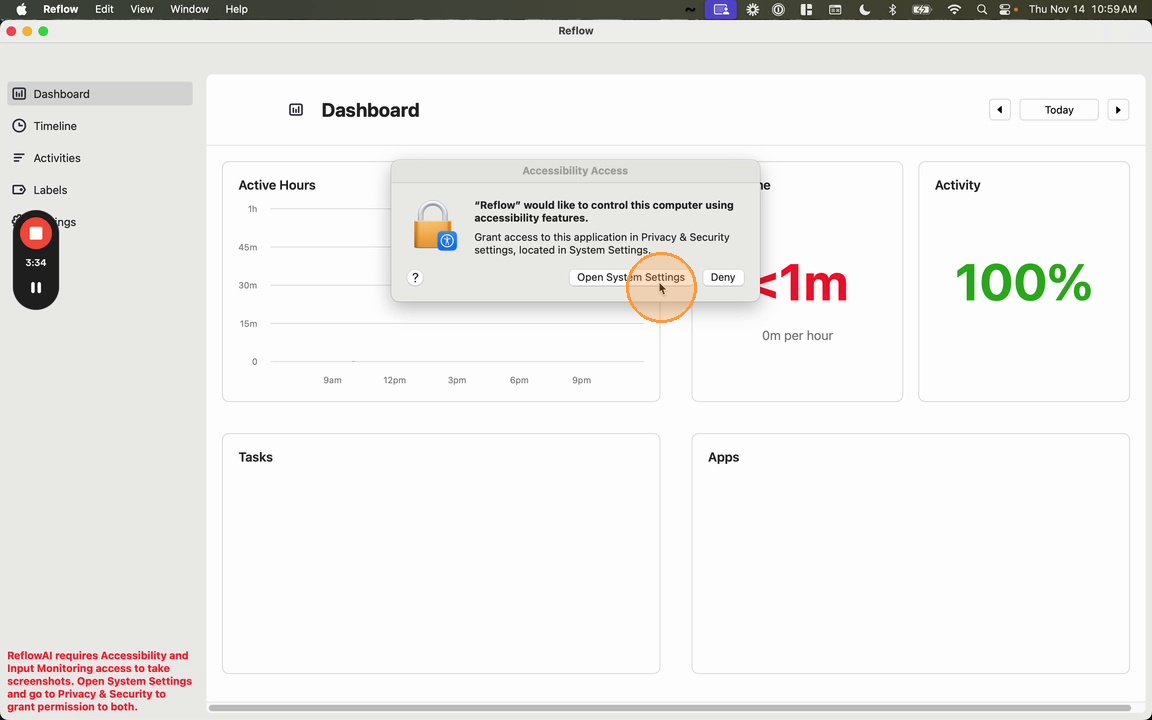Click the green 100% activity value
The width and height of the screenshot is (1152, 720).
click(1023, 283)
